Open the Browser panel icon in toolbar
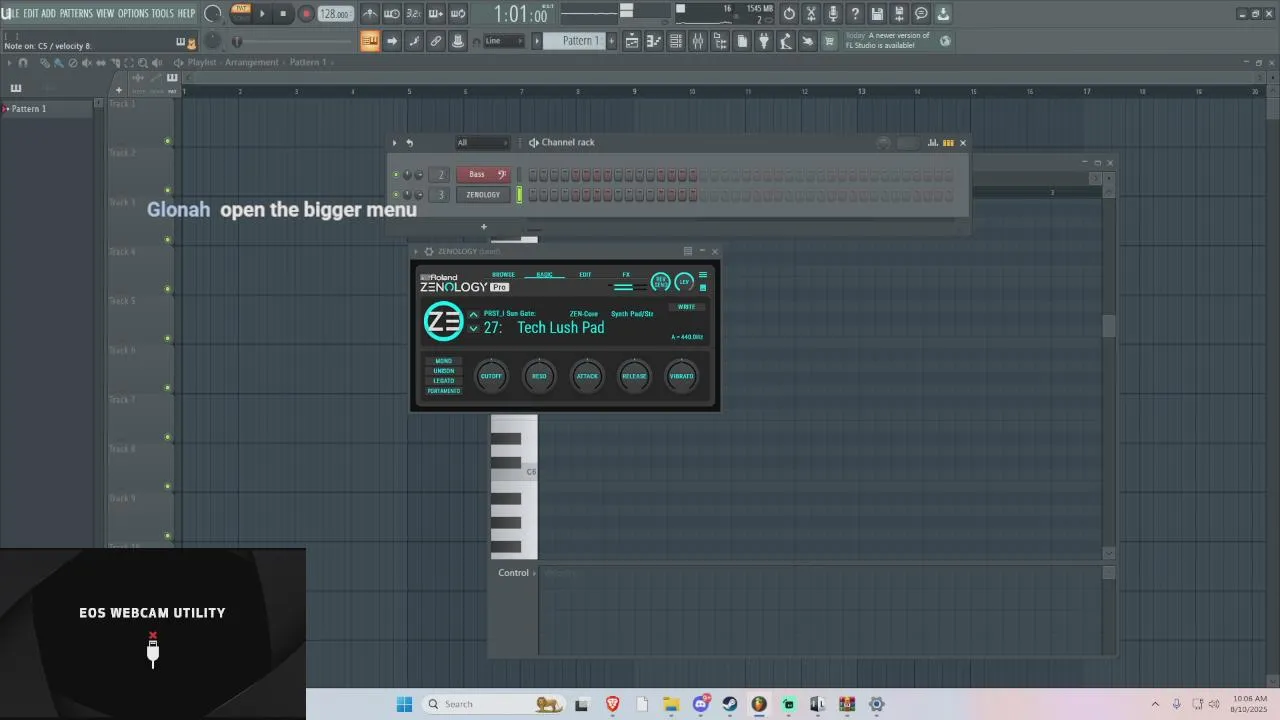Viewport: 1280px width, 720px height. (x=720, y=41)
